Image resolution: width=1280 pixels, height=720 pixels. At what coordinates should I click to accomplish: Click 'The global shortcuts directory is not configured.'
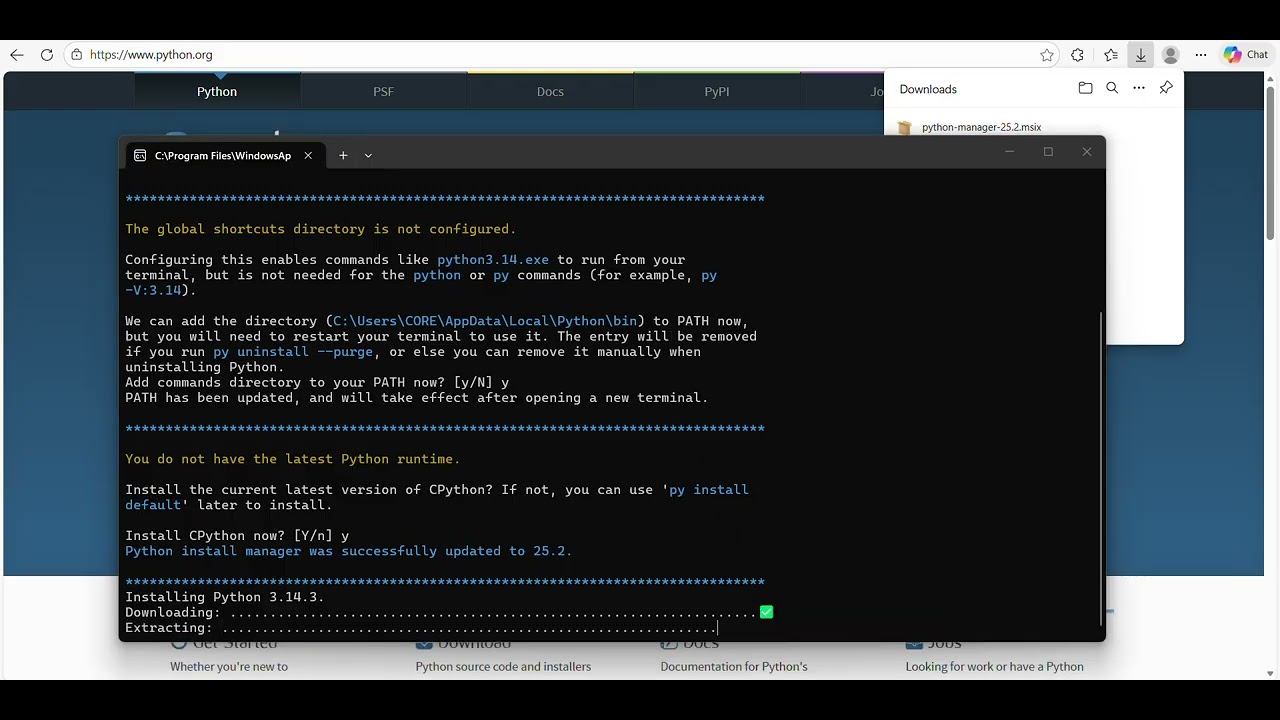321,229
